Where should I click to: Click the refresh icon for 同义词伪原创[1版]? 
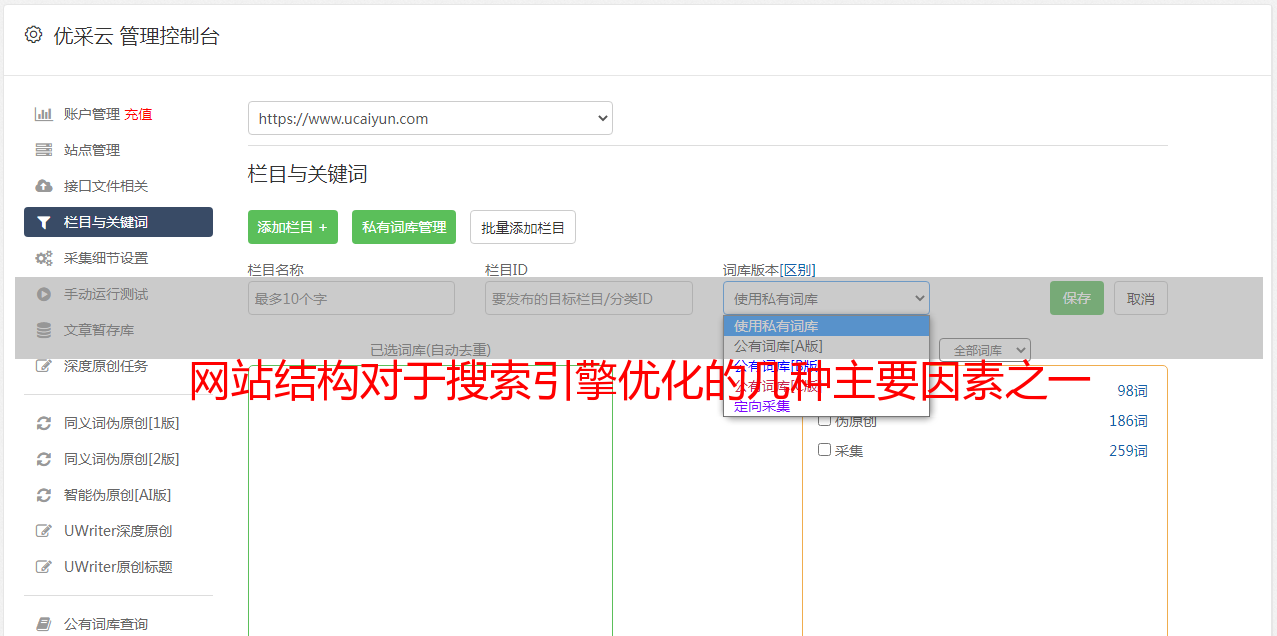[x=44, y=423]
